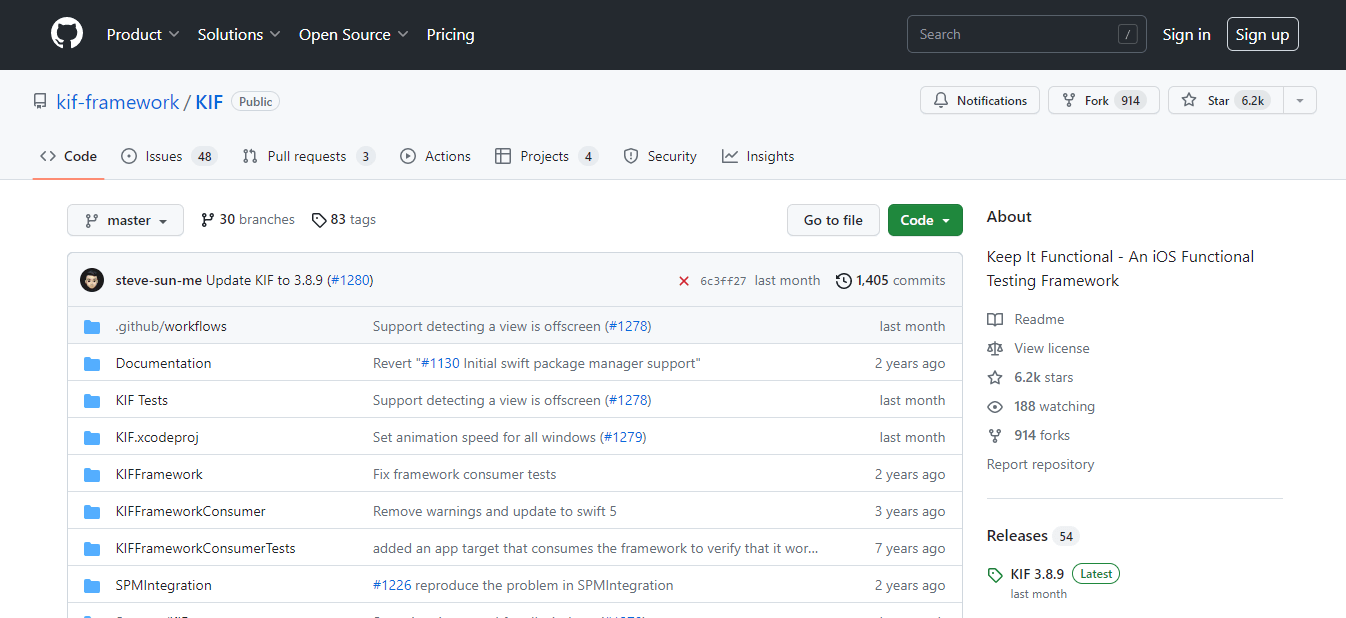
Task: Open the green Code dropdown button
Action: coord(925,221)
